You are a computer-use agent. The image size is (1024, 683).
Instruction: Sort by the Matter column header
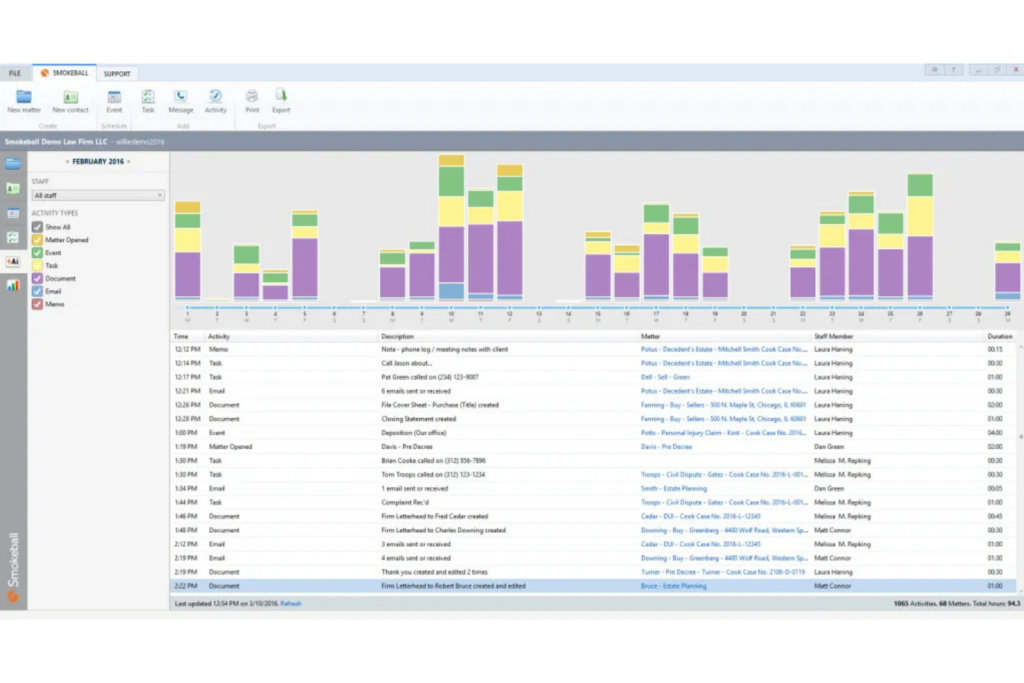[650, 336]
